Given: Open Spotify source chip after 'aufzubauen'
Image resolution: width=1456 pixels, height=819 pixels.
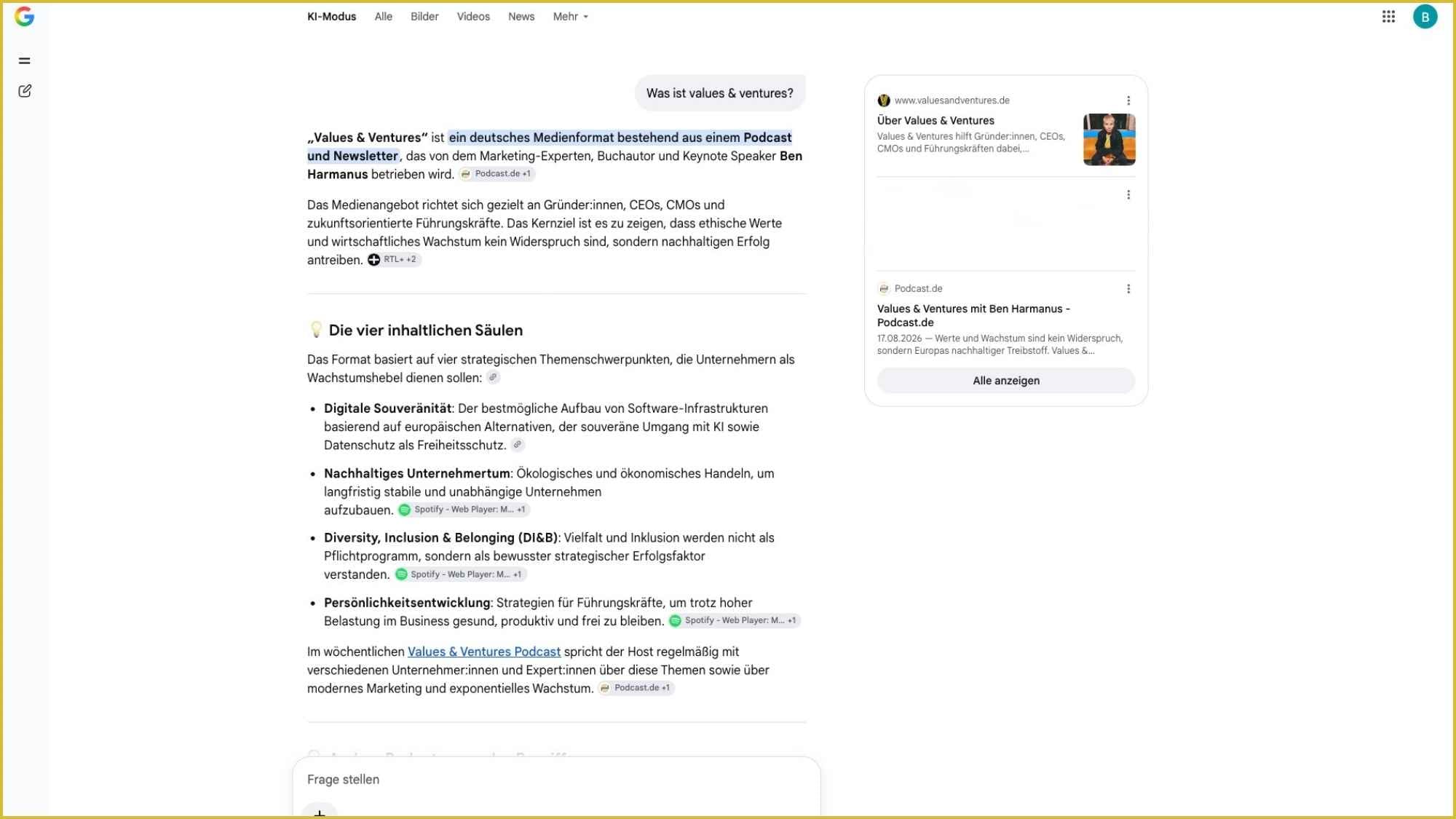Looking at the screenshot, I should coord(463,510).
